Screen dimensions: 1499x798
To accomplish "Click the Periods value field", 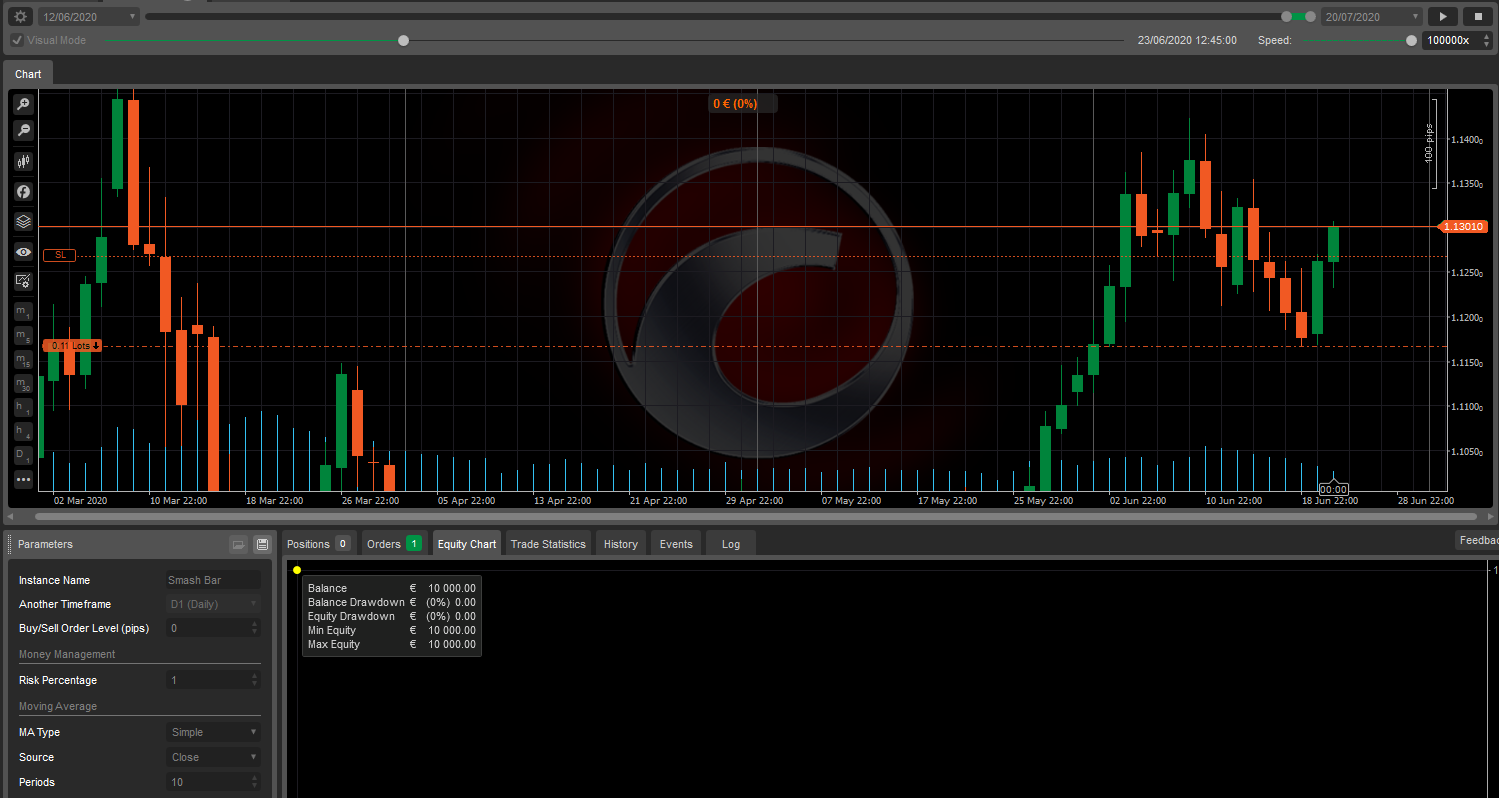I will (x=207, y=782).
